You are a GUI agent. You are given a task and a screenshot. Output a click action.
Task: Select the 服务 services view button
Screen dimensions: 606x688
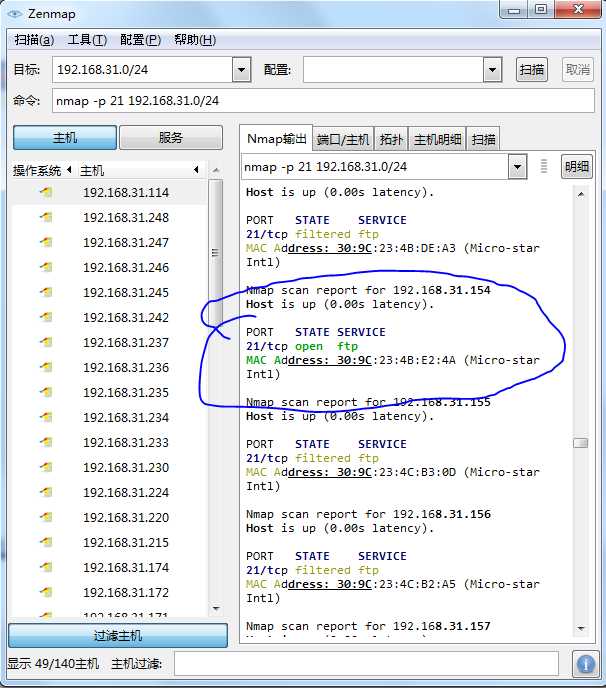click(171, 138)
